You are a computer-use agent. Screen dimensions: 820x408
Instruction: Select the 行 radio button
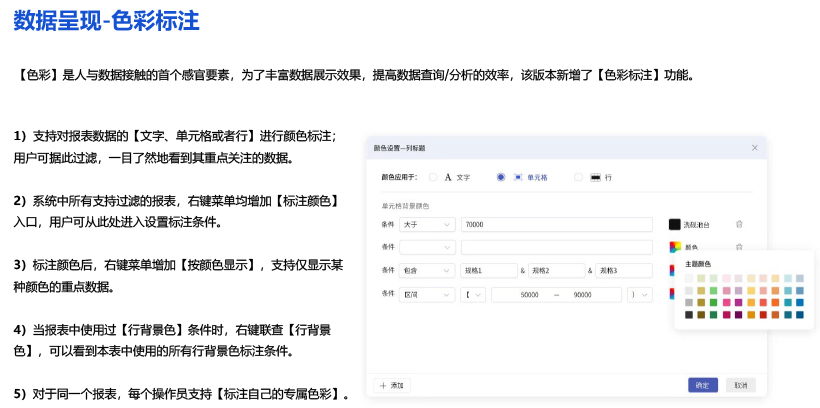pos(578,177)
